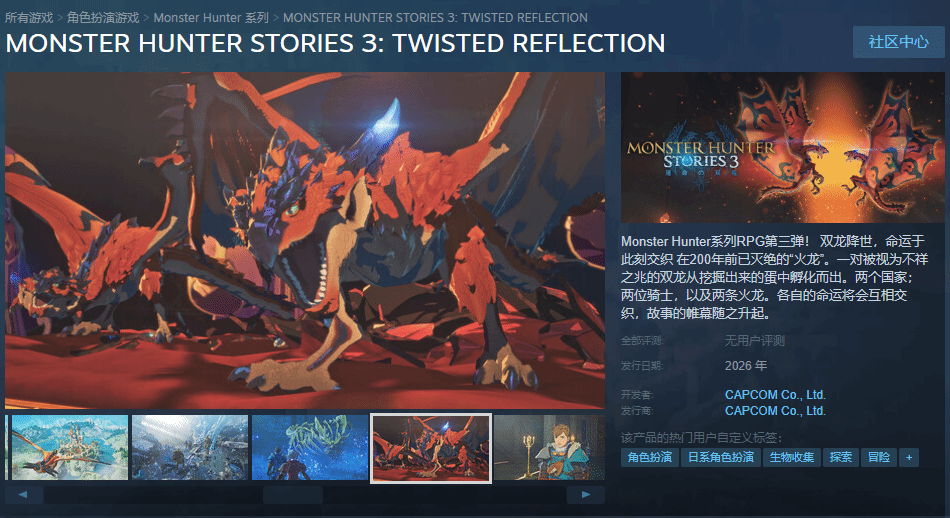View the icy blue battle thumbnail
This screenshot has height=518, width=950.
coord(190,448)
